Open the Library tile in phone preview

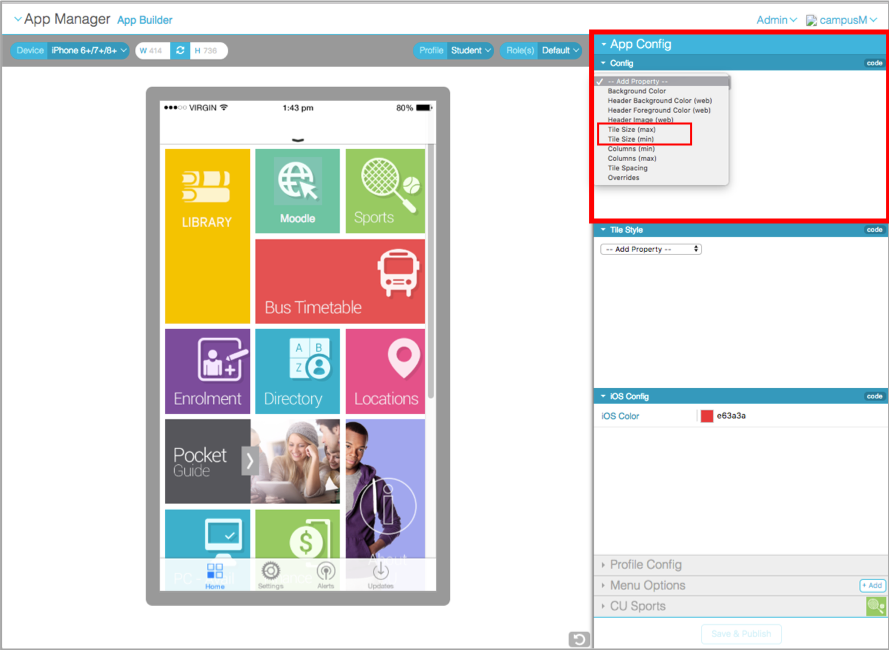pyautogui.click(x=208, y=236)
